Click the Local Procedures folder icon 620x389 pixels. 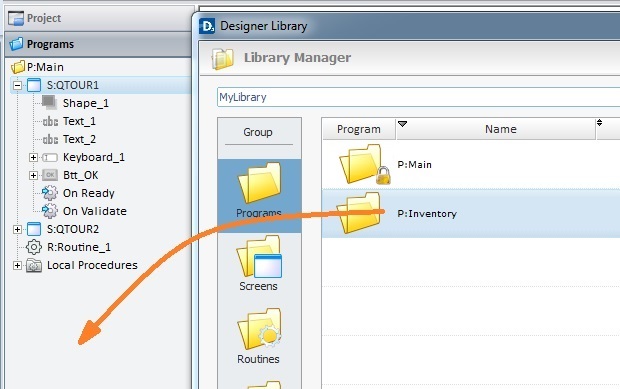point(34,265)
